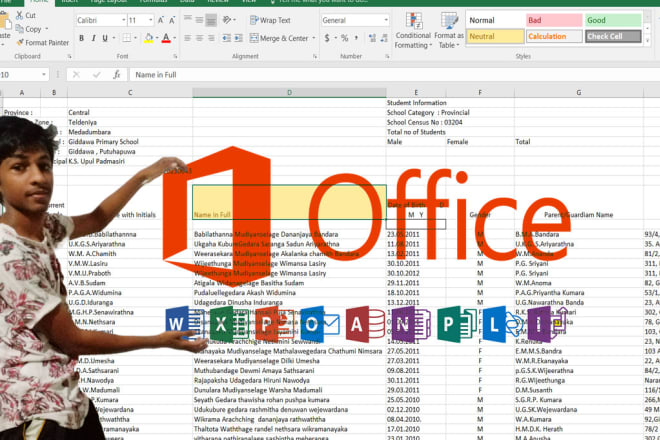
Task: Activate the Format Painter brush
Action: [19, 43]
